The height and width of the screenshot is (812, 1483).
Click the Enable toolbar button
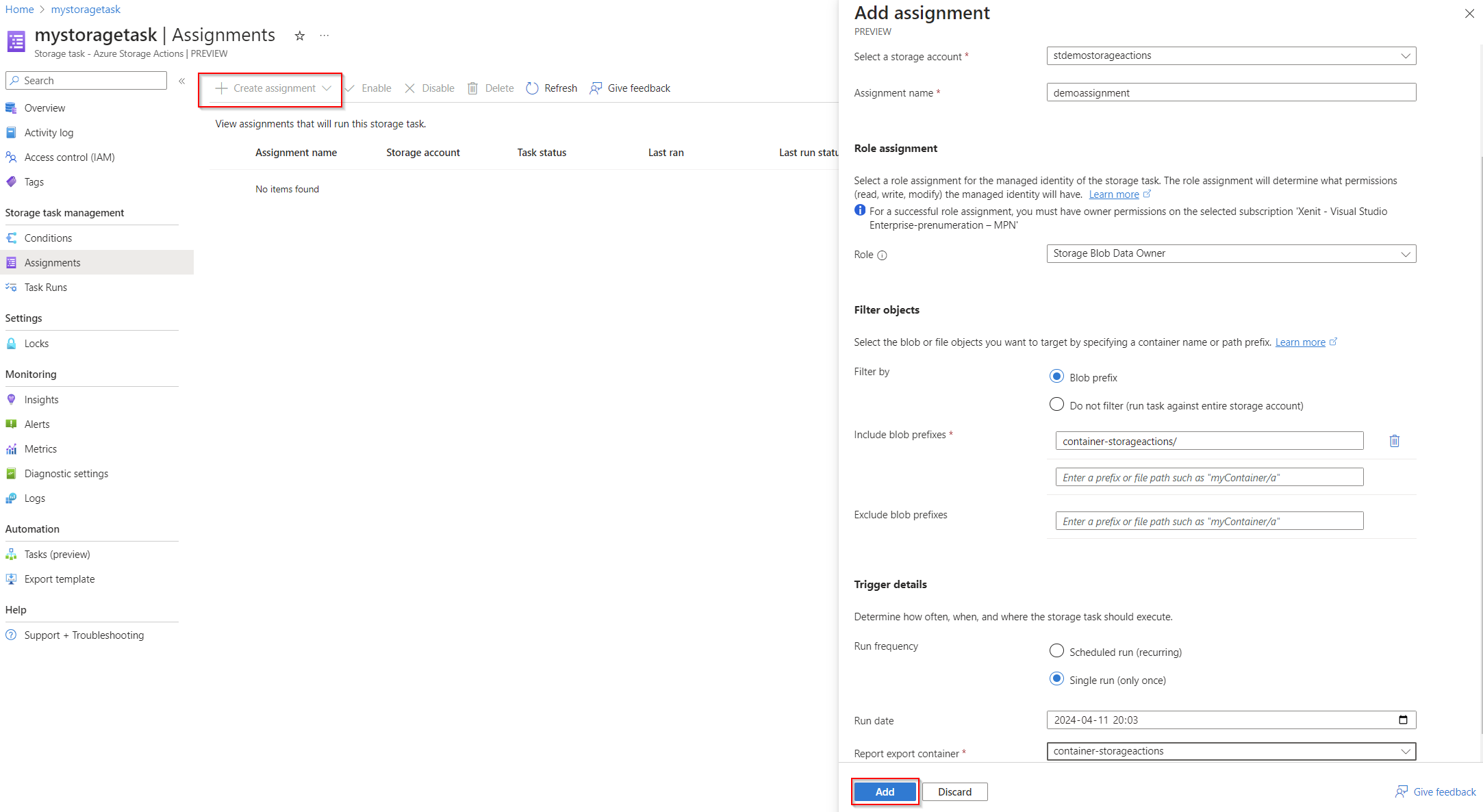[368, 88]
